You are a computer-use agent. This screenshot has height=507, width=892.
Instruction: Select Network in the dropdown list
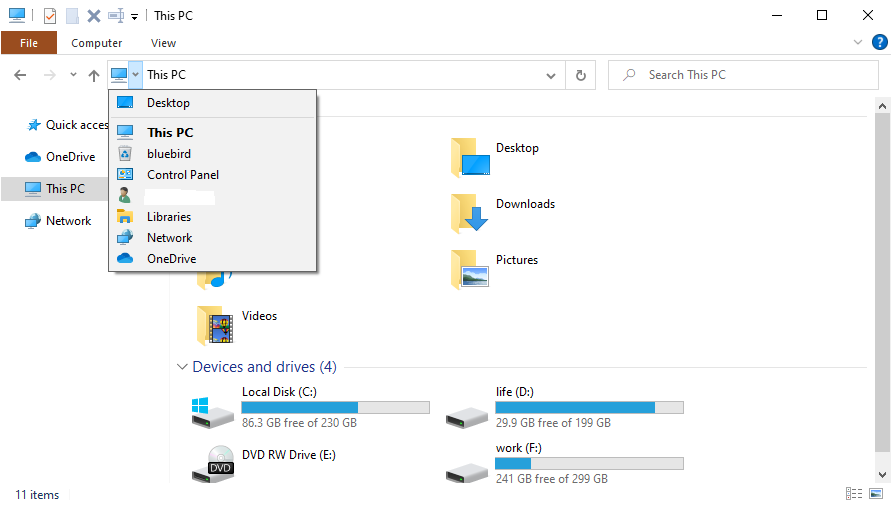click(213, 238)
